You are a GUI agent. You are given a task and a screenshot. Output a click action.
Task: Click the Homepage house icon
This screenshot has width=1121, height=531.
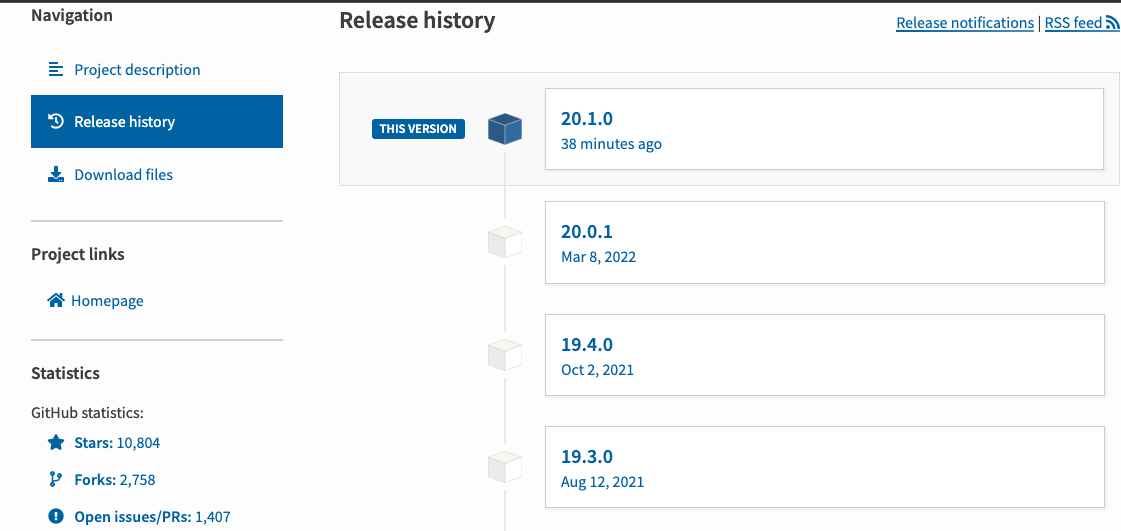tap(56, 300)
